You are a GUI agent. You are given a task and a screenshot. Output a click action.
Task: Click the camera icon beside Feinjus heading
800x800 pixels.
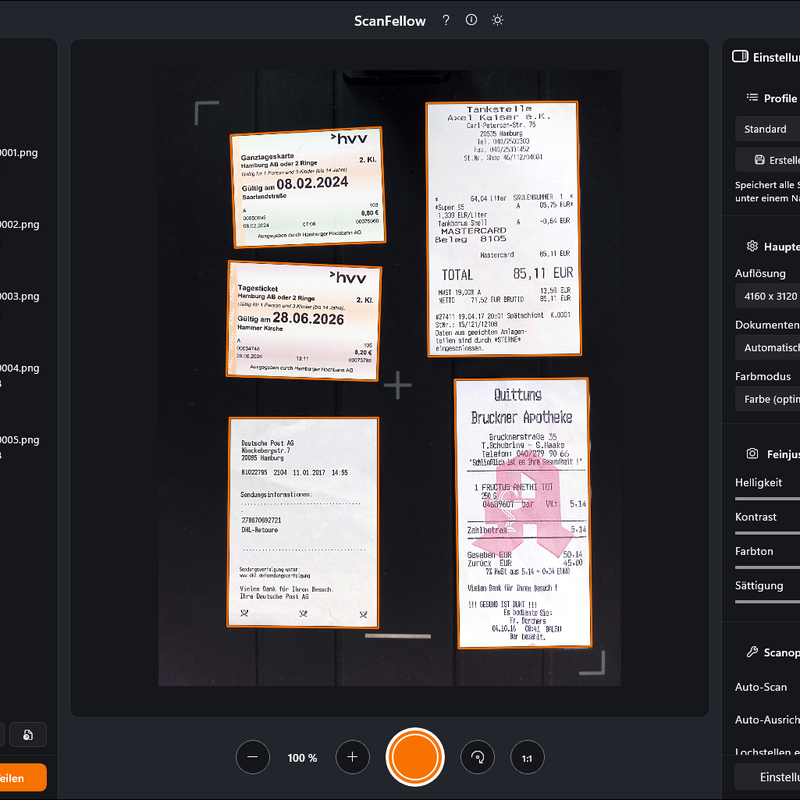(752, 454)
